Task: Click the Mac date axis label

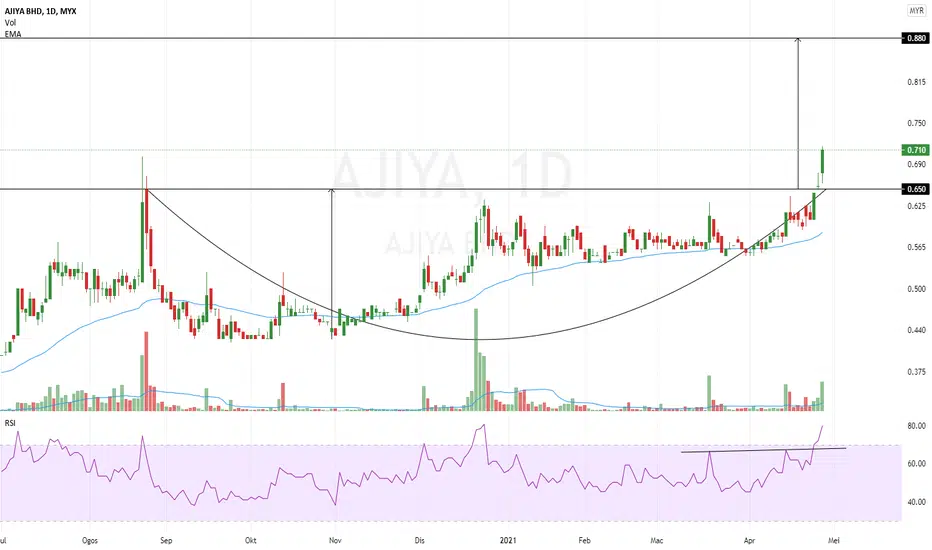Action: 656,540
